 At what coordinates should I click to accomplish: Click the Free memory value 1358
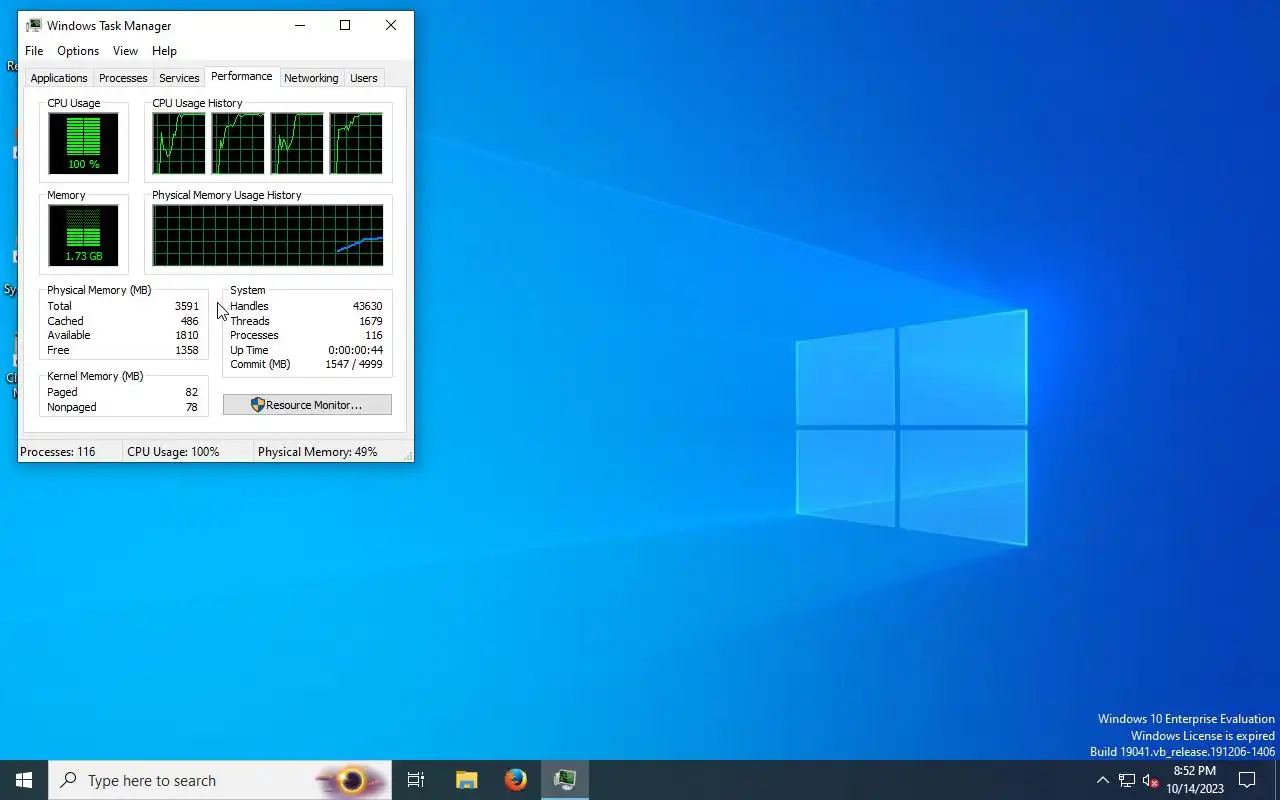[x=186, y=350]
